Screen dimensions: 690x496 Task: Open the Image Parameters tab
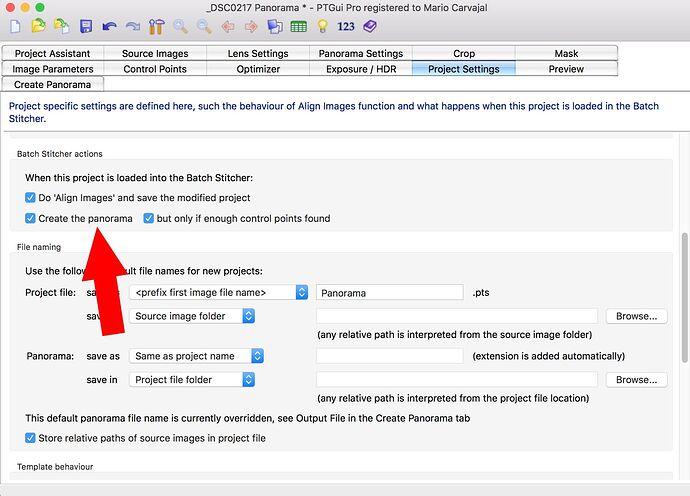point(52,69)
